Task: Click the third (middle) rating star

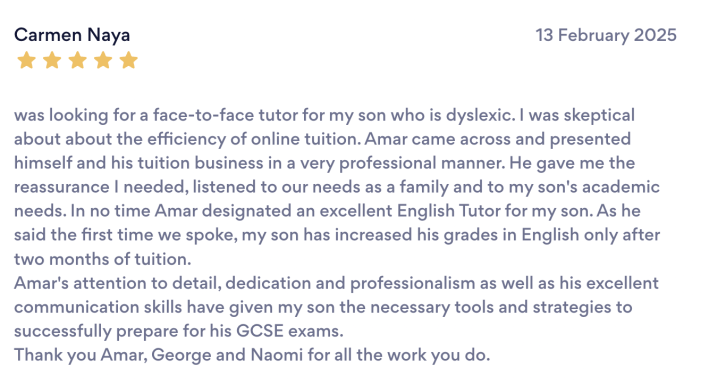Action: [x=78, y=60]
